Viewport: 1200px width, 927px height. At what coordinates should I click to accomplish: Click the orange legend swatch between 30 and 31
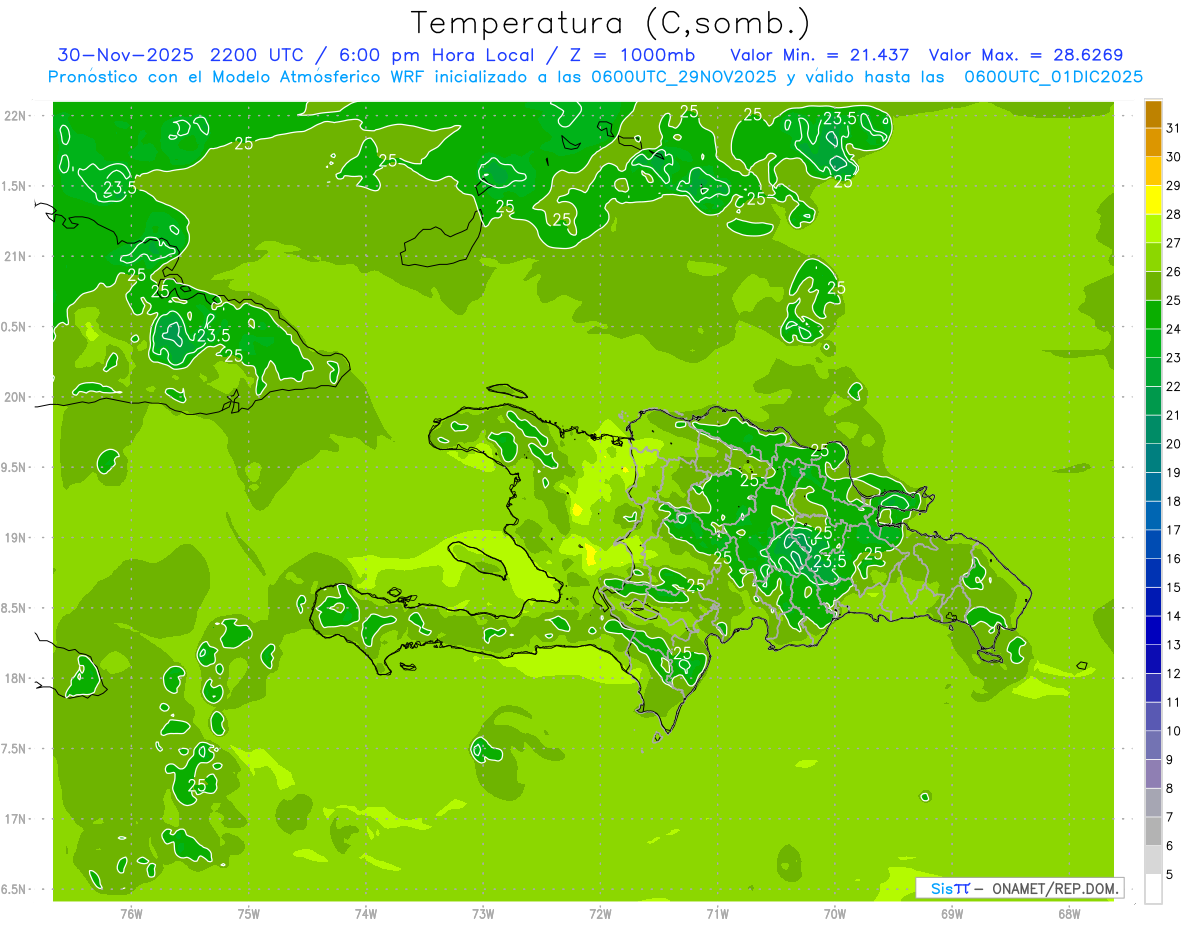pos(1153,143)
